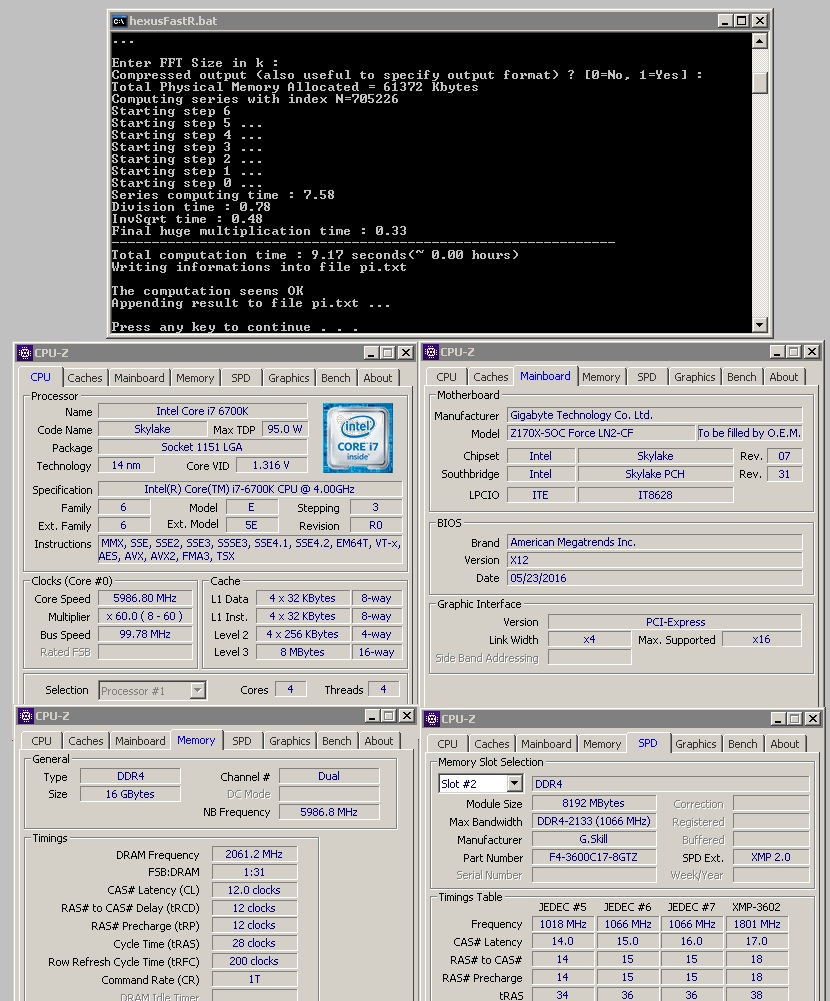Click the motherboard model 'Z170X-SOC Force LN2-CF'
The width and height of the screenshot is (830, 1001).
tap(601, 433)
